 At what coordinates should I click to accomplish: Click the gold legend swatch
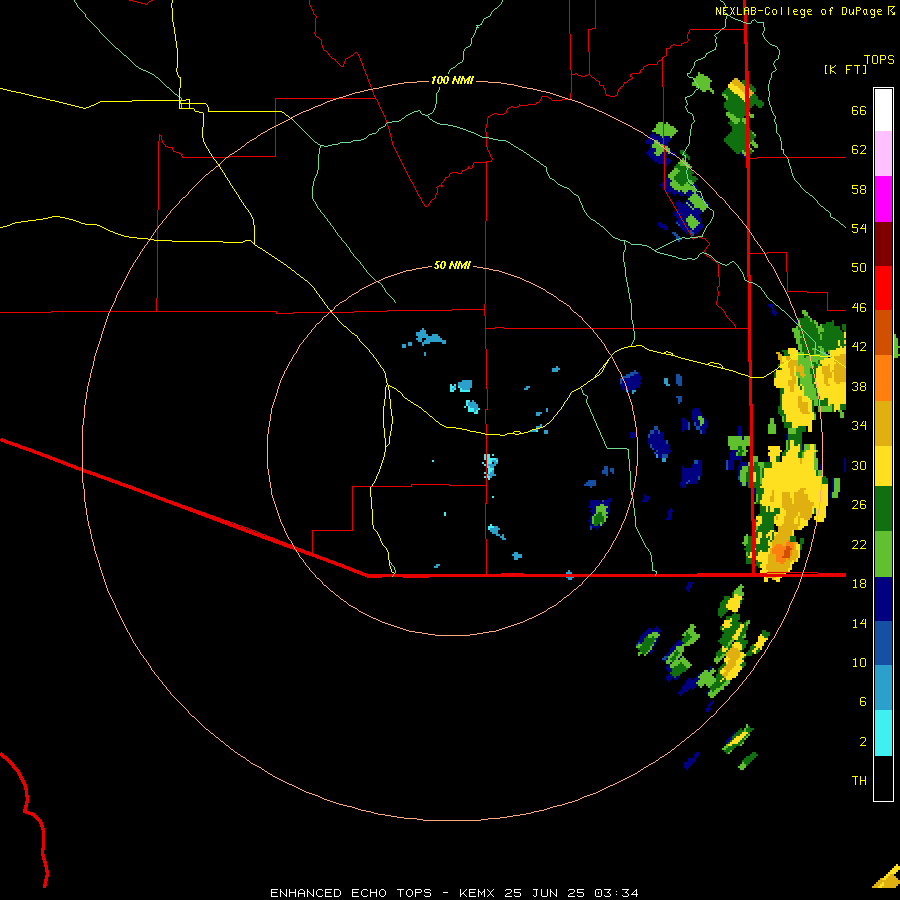[883, 423]
